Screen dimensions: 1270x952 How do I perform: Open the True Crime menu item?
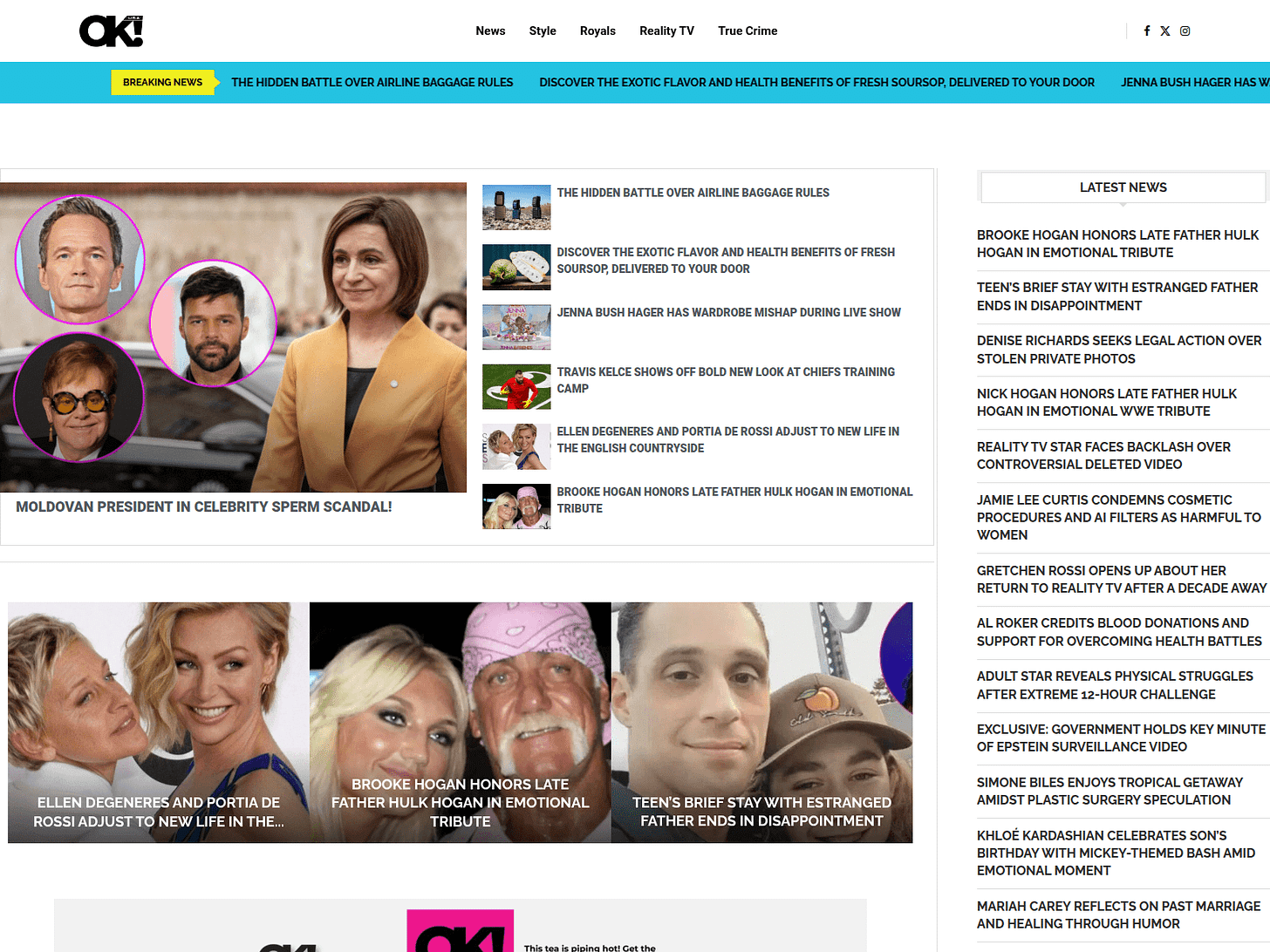point(748,31)
